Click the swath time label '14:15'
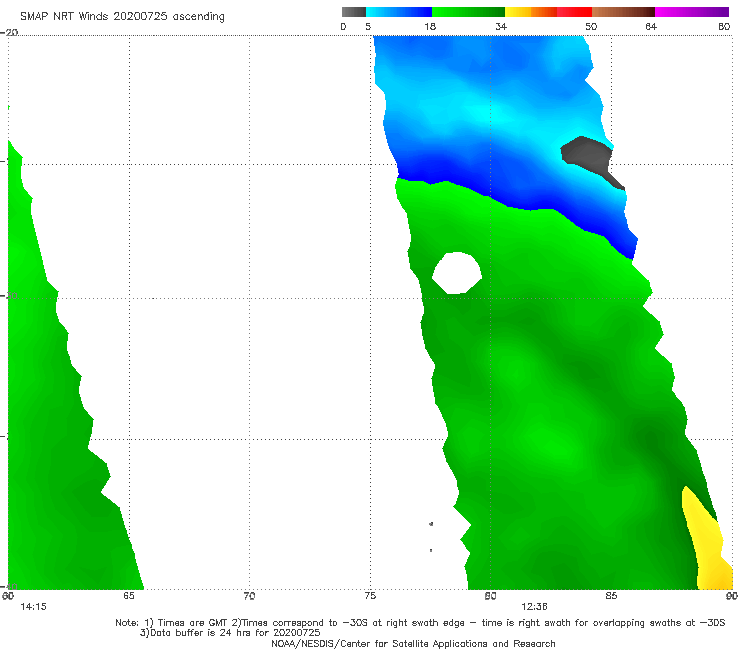The image size is (740, 650). coord(34,607)
